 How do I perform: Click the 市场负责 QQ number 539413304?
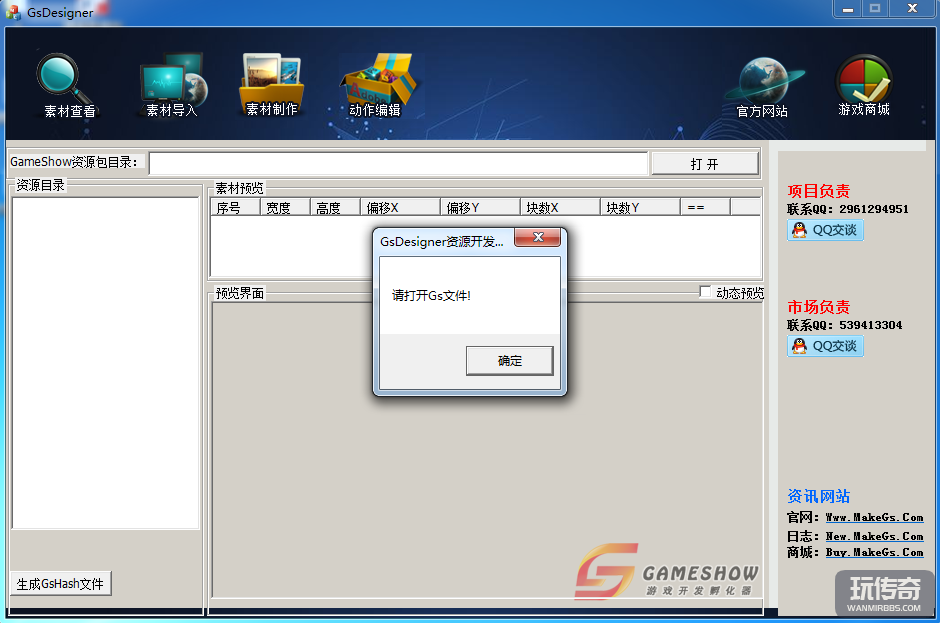[870, 325]
